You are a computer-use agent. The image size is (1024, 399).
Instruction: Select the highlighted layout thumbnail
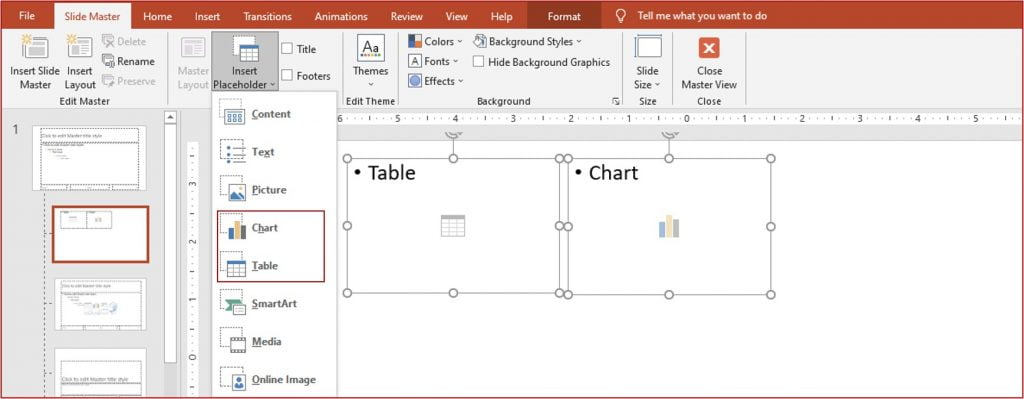click(101, 234)
